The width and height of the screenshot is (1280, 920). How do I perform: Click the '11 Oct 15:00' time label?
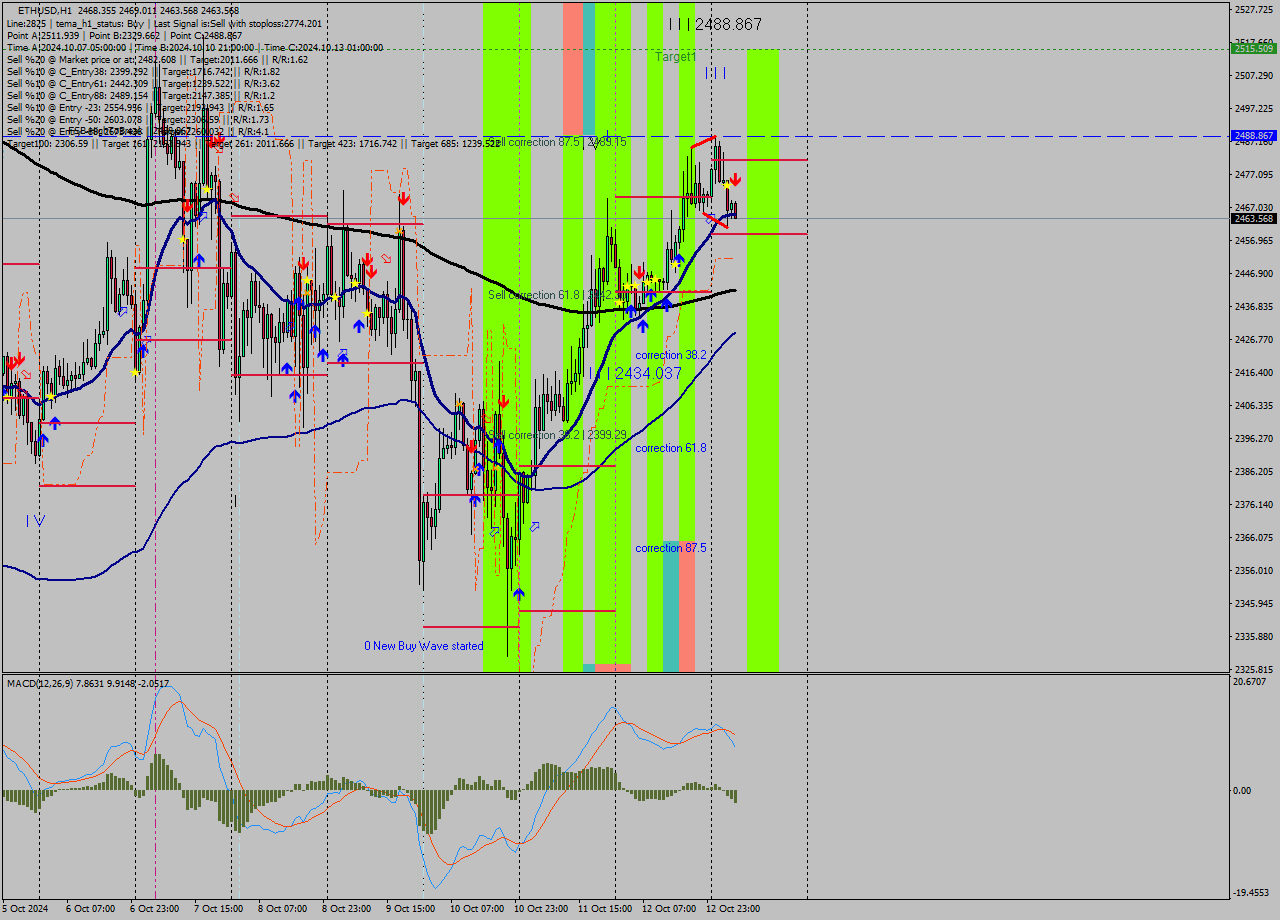coord(605,909)
